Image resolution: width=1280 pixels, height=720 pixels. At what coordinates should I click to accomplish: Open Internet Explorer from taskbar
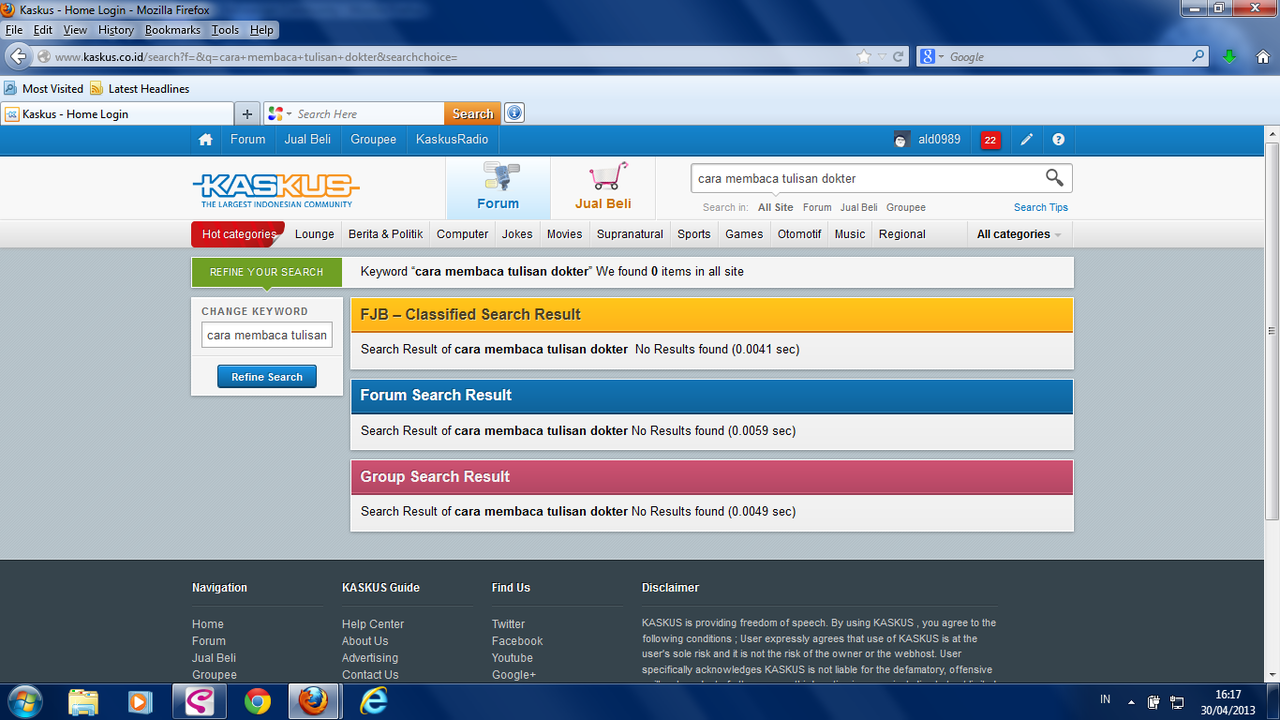[x=372, y=702]
